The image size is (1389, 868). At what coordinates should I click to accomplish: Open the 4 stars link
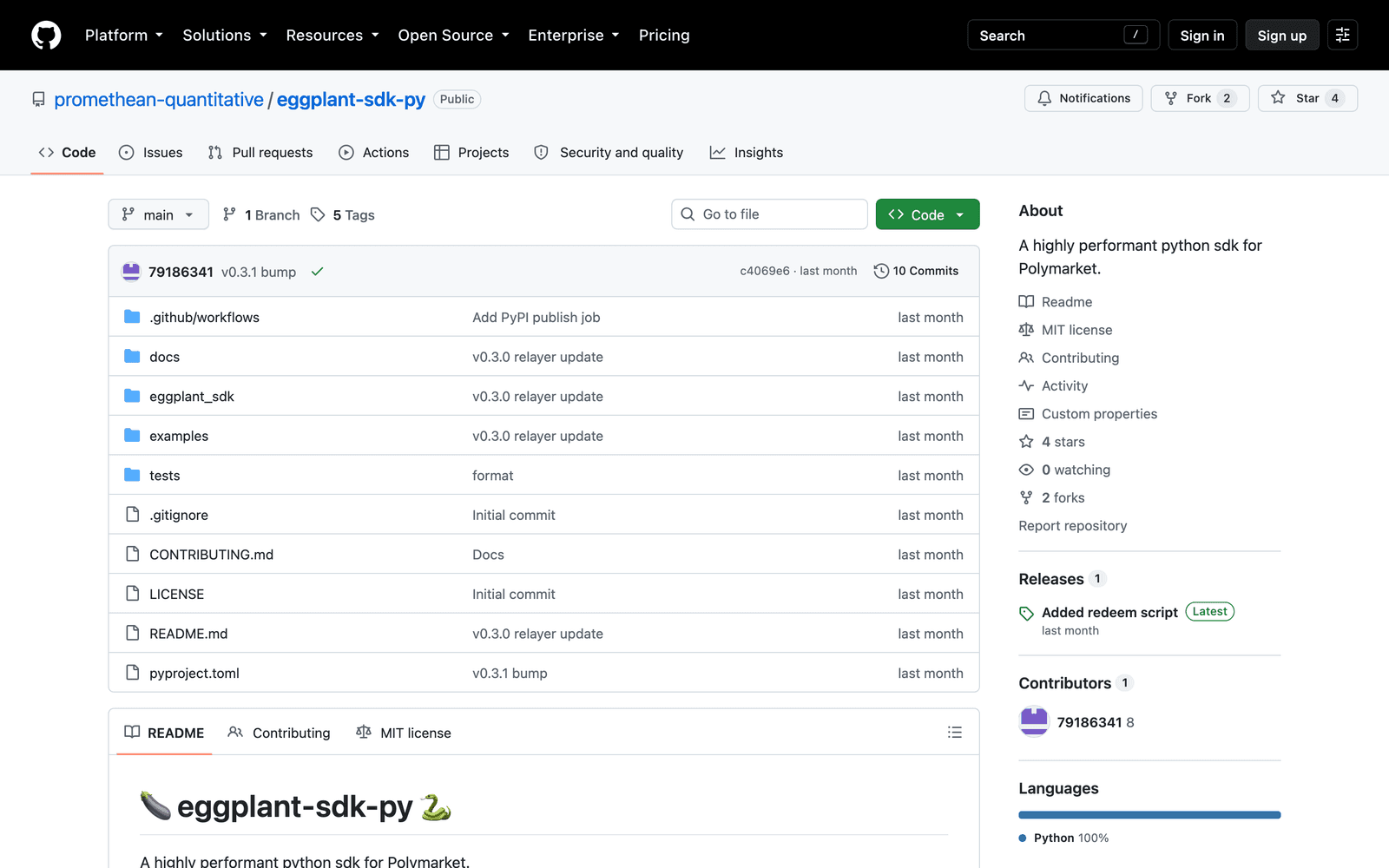click(x=1063, y=442)
